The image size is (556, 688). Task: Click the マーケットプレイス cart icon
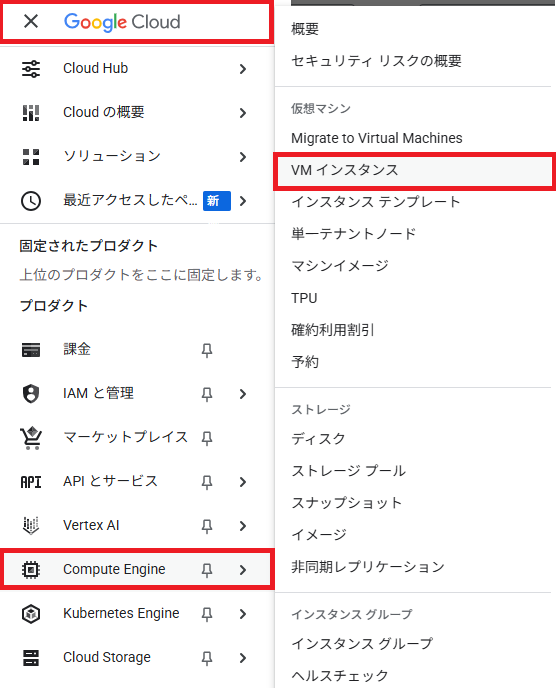pos(31,437)
